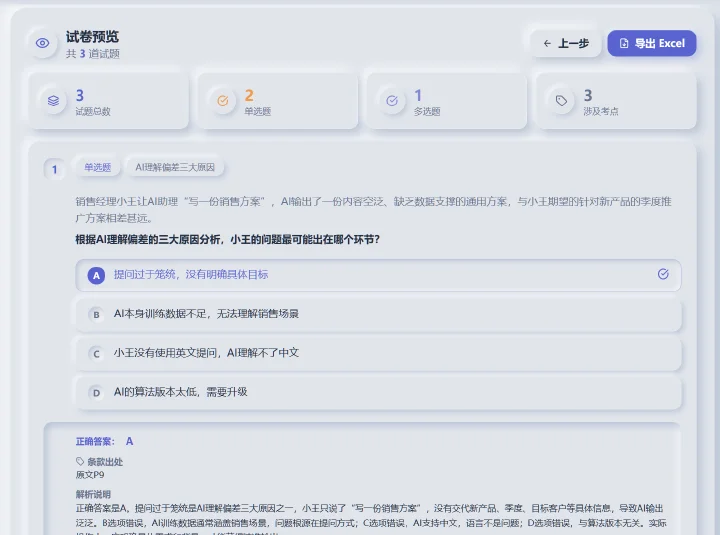Image resolution: width=720 pixels, height=535 pixels.
Task: Click the checkmark icon on option A row
Action: tap(663, 274)
